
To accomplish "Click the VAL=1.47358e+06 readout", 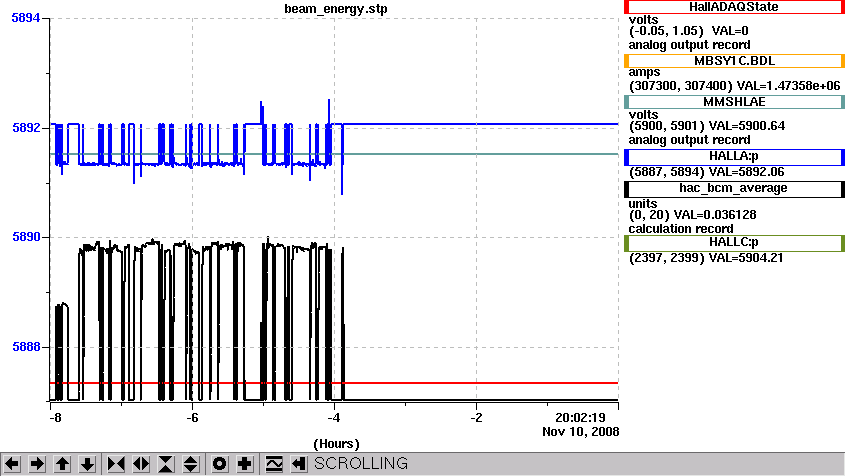I will (x=788, y=86).
